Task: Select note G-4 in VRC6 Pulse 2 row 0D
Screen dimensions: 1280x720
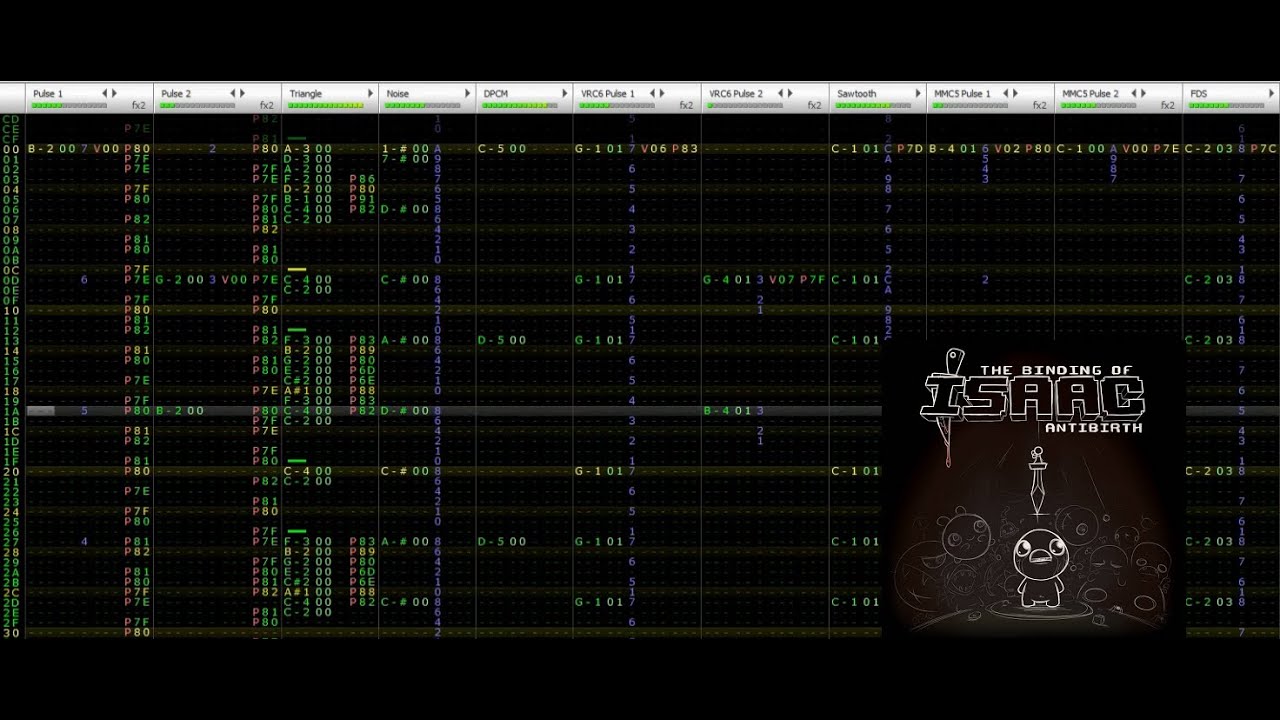Action: click(714, 280)
